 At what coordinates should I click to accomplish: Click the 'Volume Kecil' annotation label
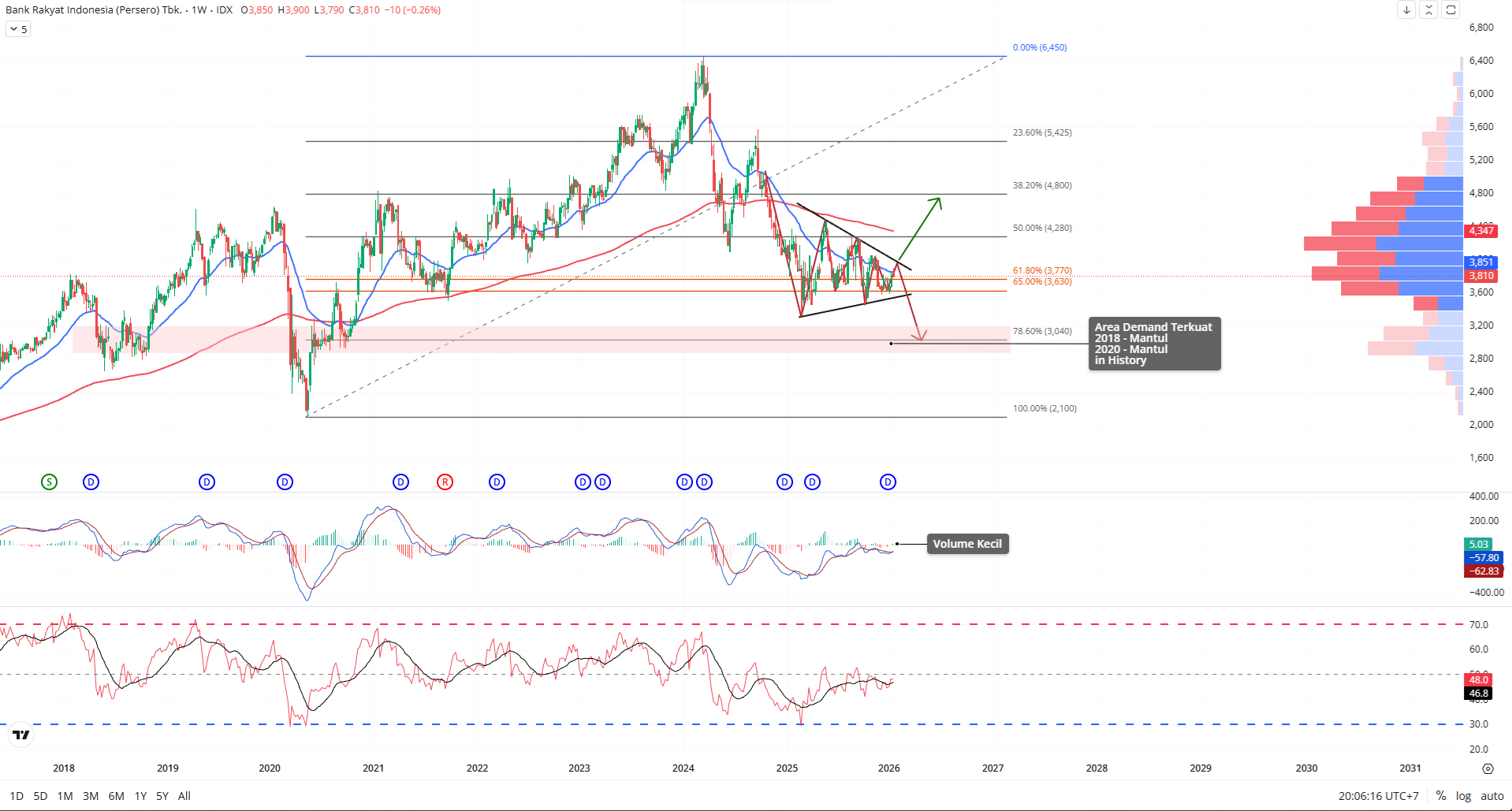click(967, 544)
